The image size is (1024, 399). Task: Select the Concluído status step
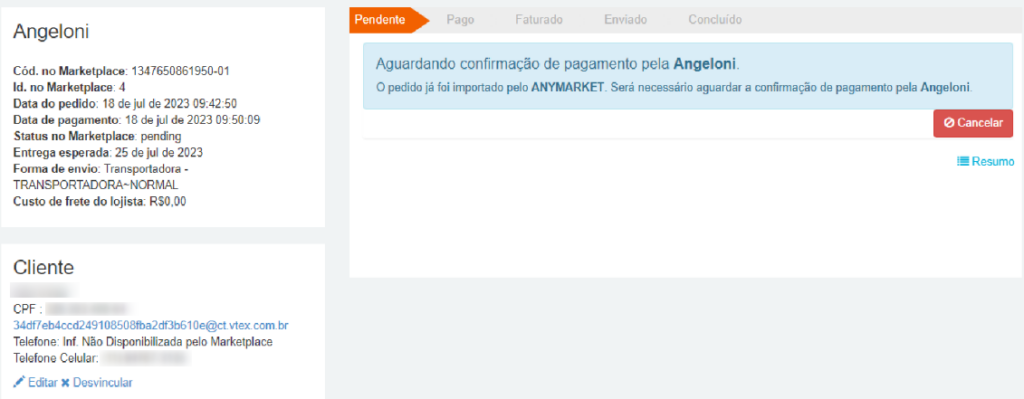(715, 20)
